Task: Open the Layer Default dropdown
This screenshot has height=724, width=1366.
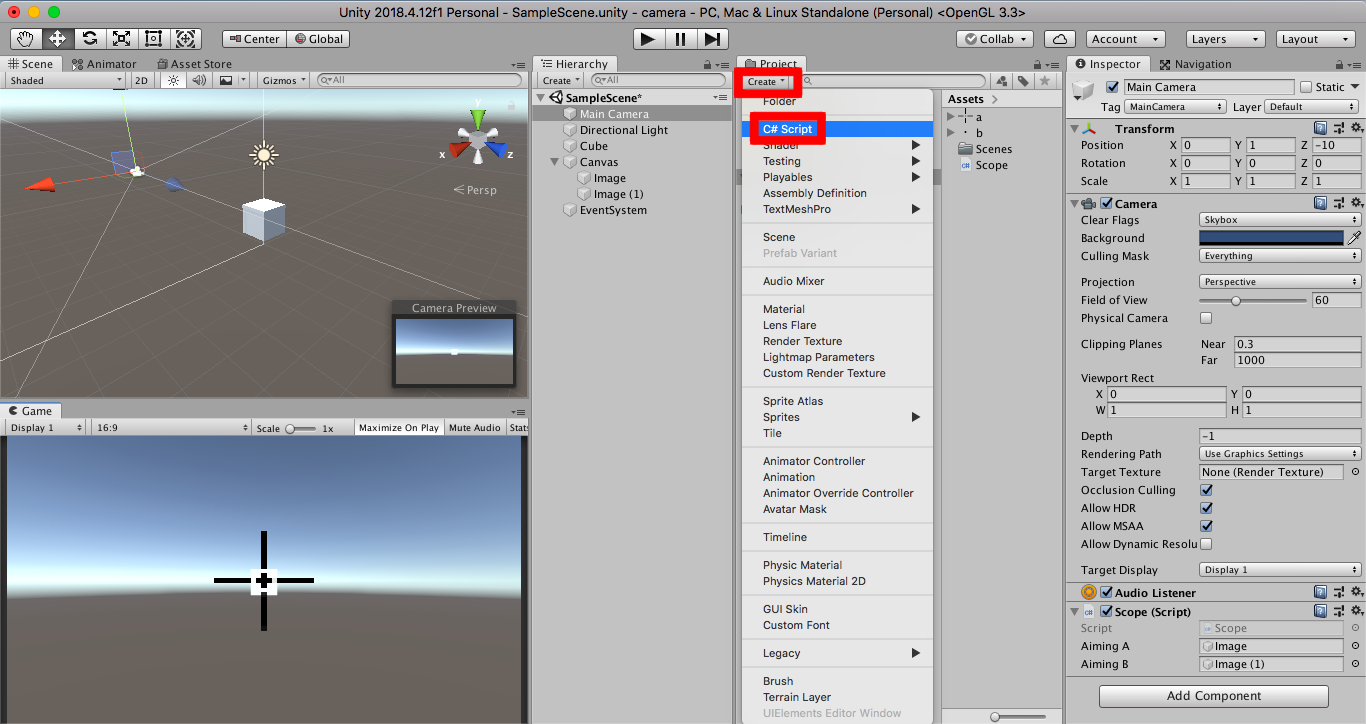Action: click(1312, 107)
